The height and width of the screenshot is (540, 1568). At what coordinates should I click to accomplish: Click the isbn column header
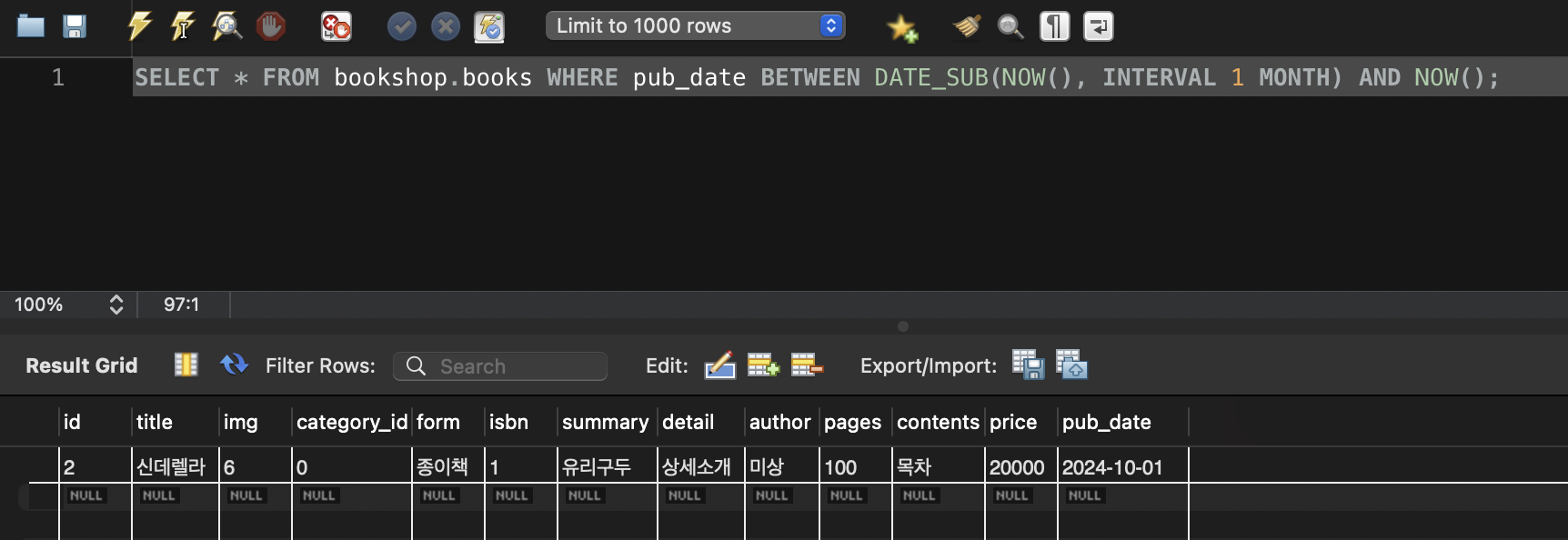click(520, 422)
